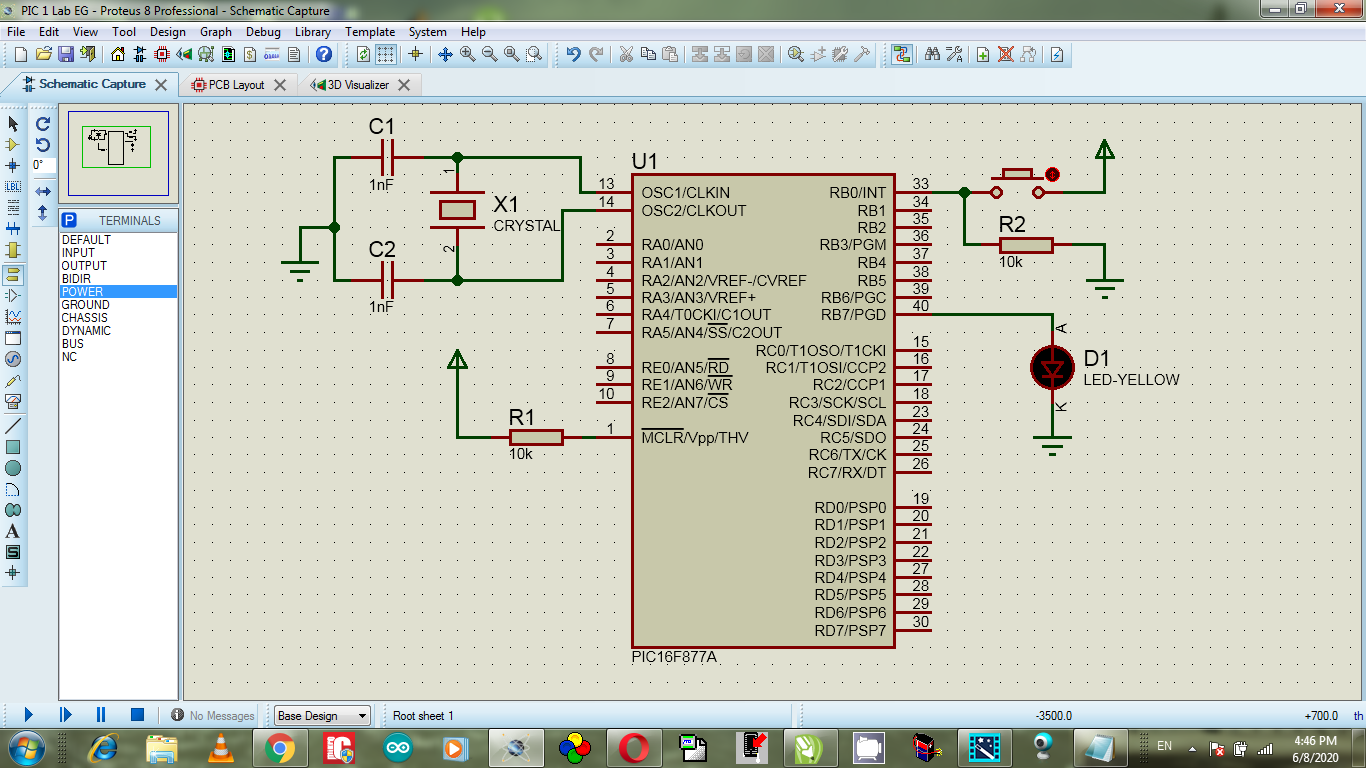Switch to the 3D Visualizer tab
The height and width of the screenshot is (768, 1366).
point(358,85)
